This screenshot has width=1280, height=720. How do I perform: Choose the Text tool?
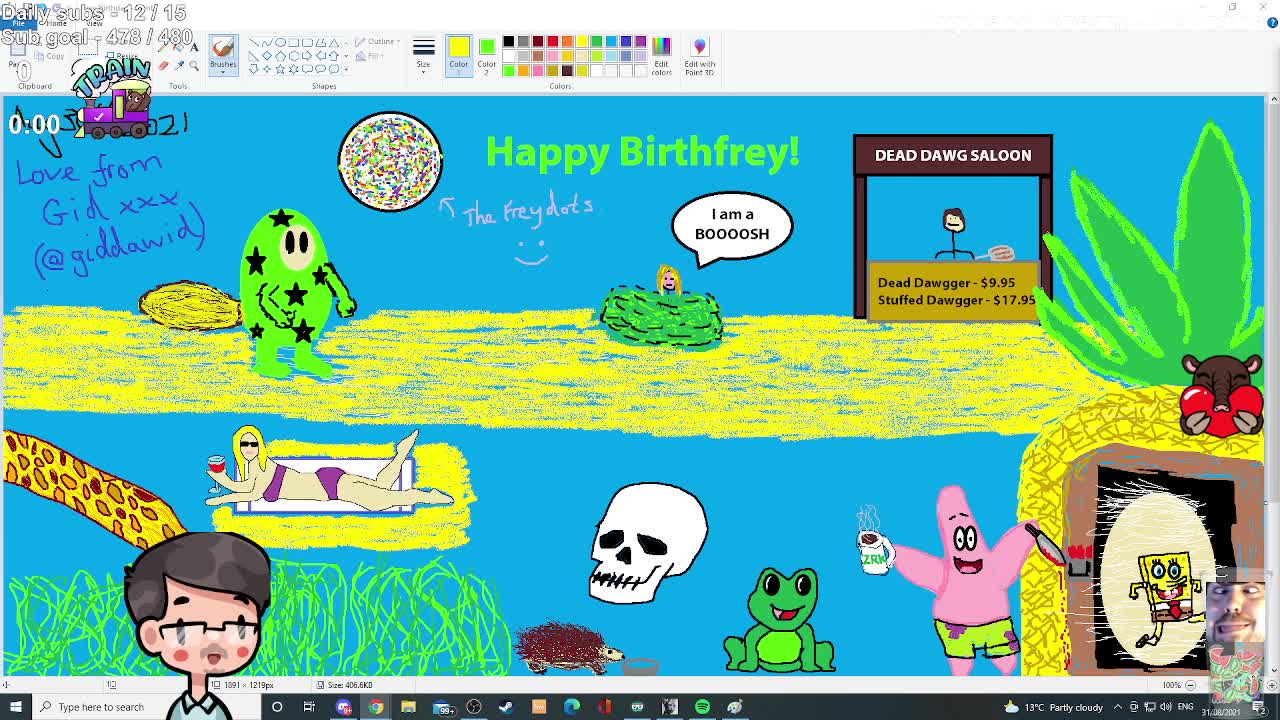click(194, 47)
